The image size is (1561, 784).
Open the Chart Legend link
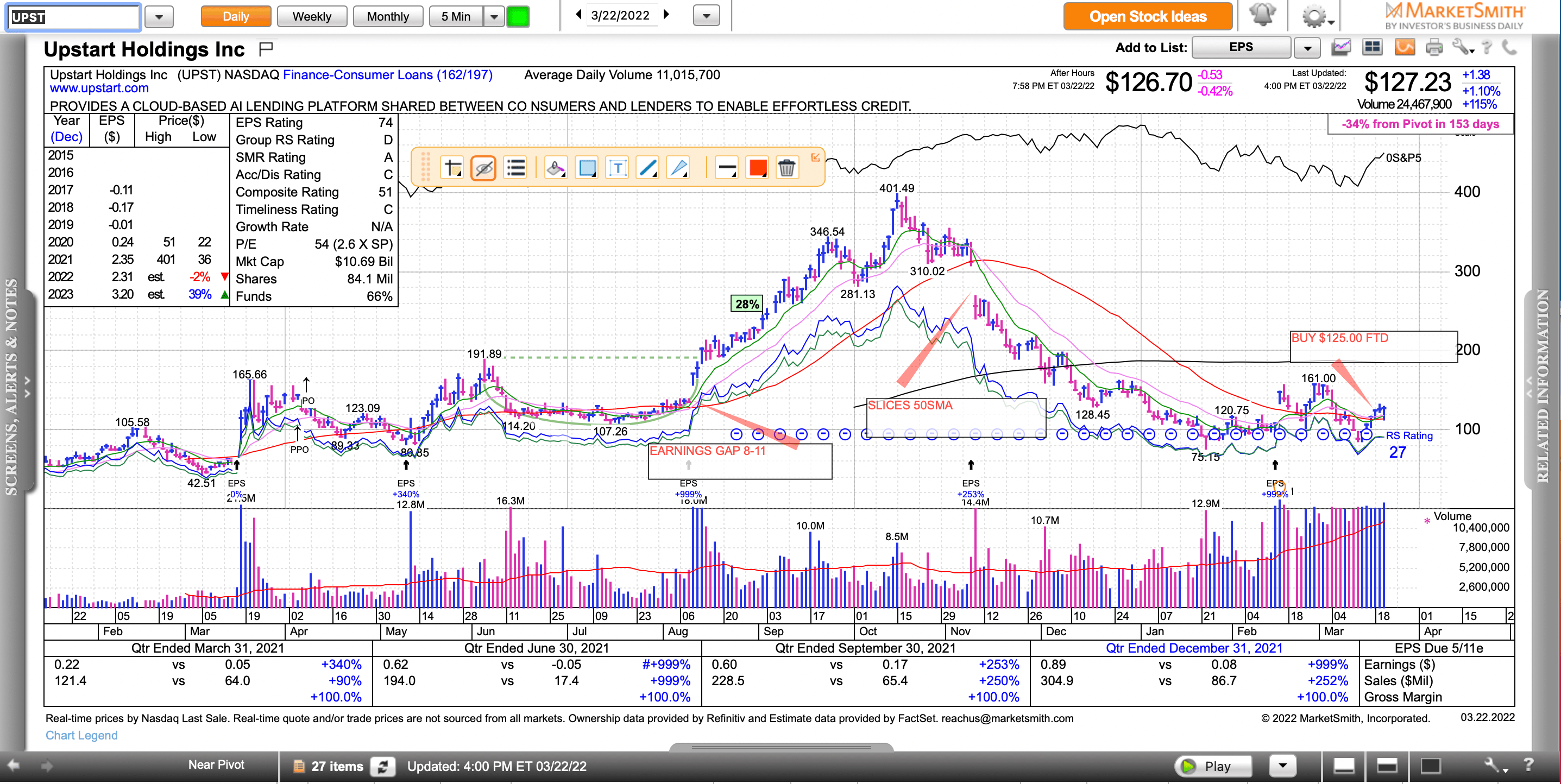[82, 735]
